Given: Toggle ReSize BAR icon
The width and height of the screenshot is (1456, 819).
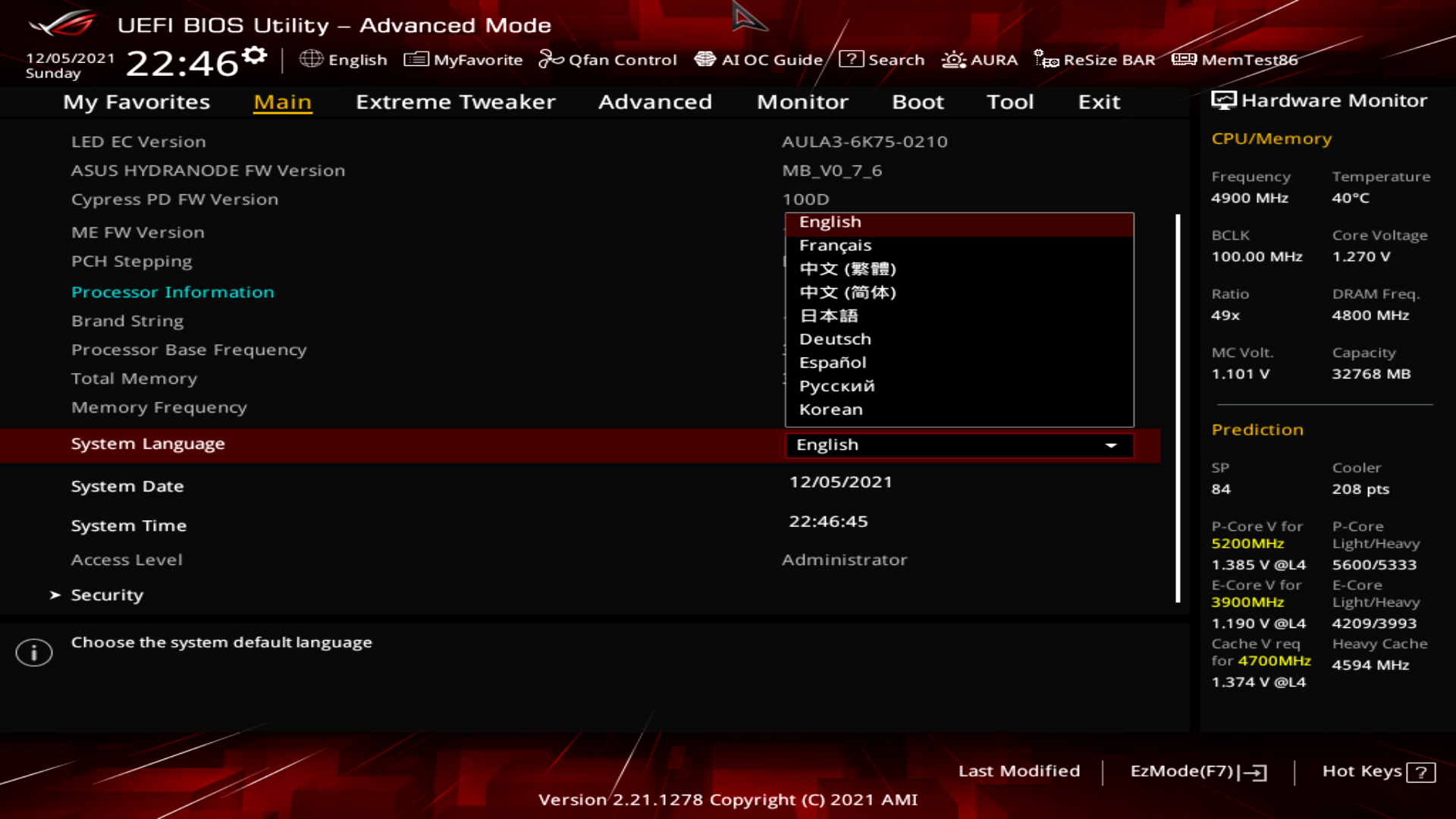Looking at the screenshot, I should tap(1046, 59).
